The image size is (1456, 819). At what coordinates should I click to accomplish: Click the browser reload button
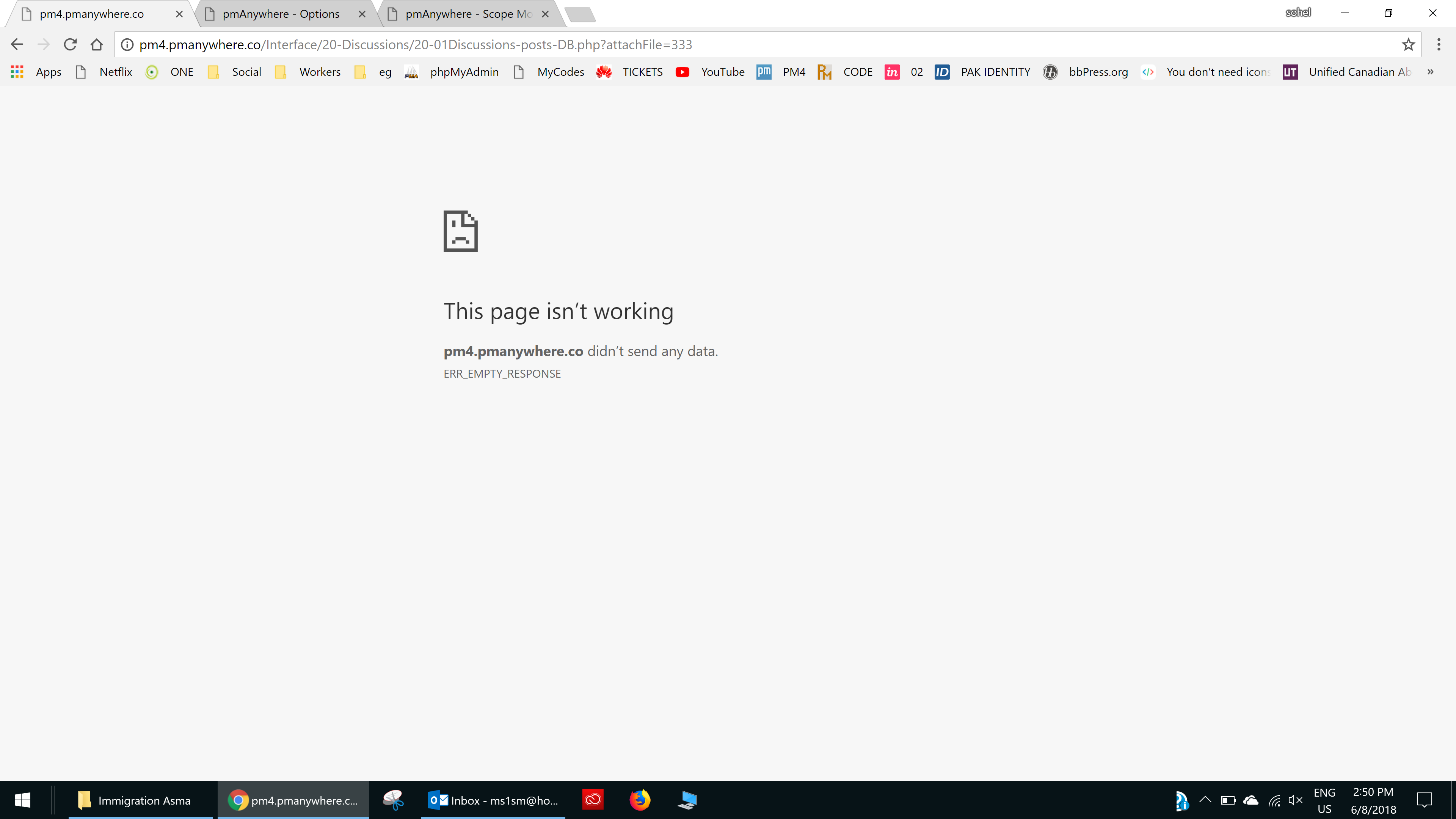(x=70, y=45)
